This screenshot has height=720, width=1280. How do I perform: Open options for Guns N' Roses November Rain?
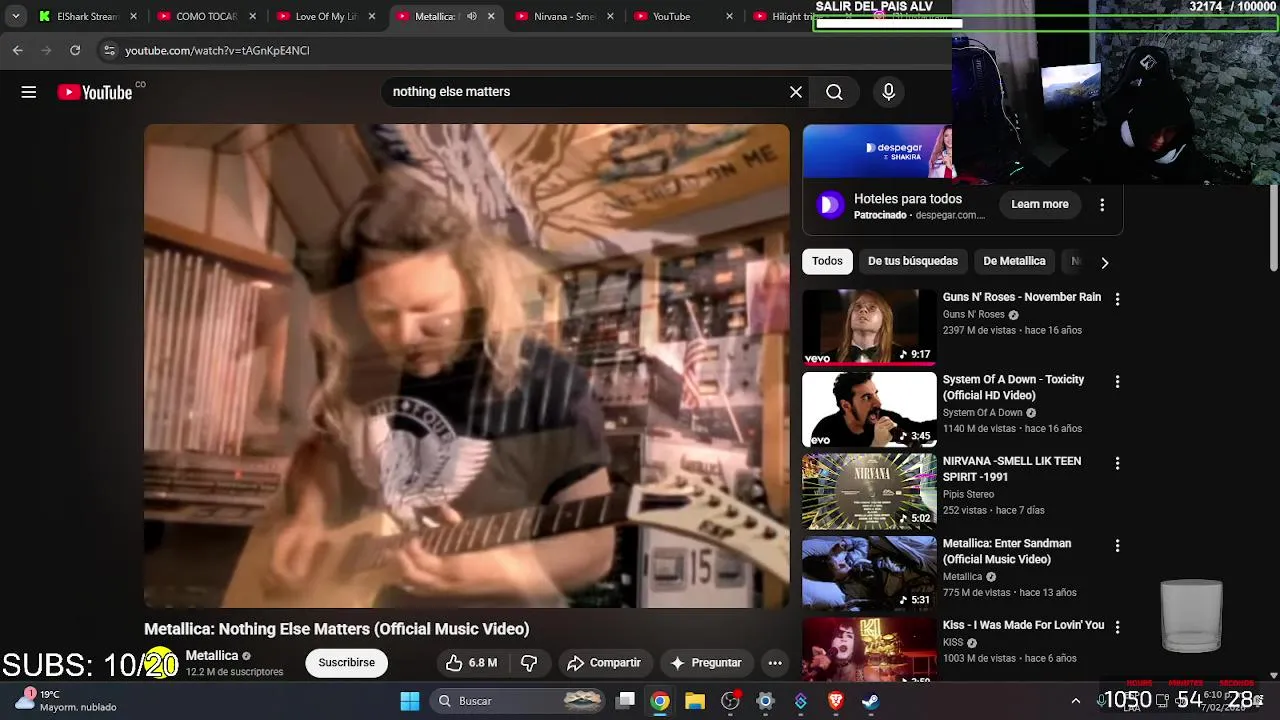click(1117, 299)
